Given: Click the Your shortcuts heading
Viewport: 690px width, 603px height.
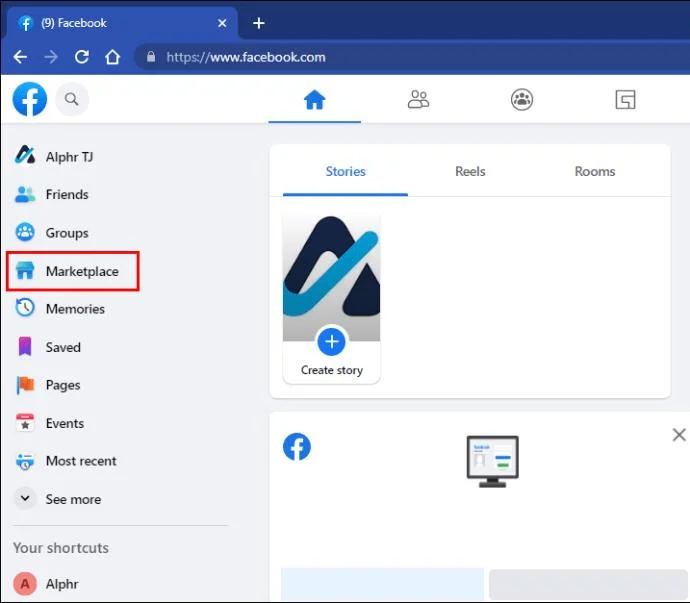Looking at the screenshot, I should click(61, 548).
